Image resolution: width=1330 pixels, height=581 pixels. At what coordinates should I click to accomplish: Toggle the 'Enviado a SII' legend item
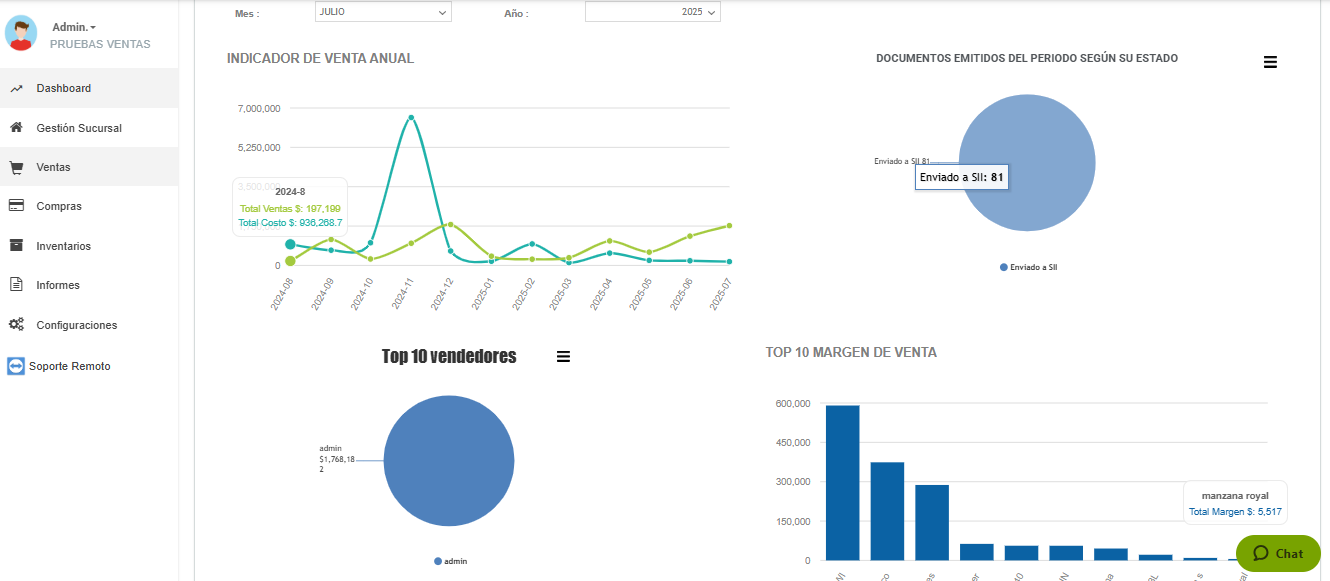(1028, 268)
